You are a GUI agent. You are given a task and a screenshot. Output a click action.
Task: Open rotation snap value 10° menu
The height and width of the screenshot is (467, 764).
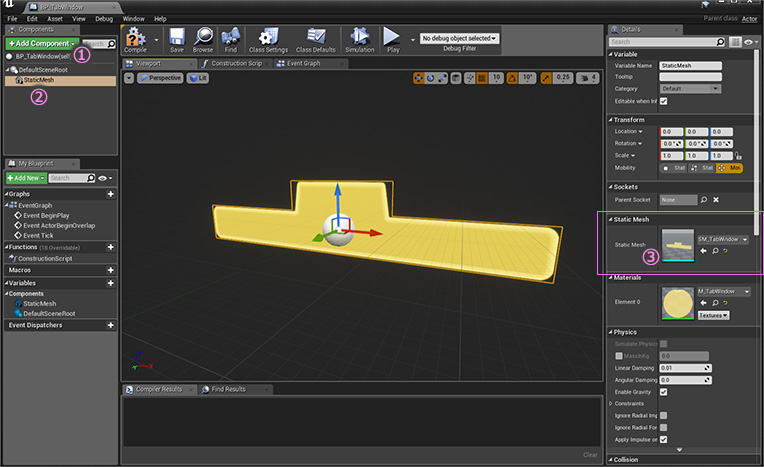(528, 78)
